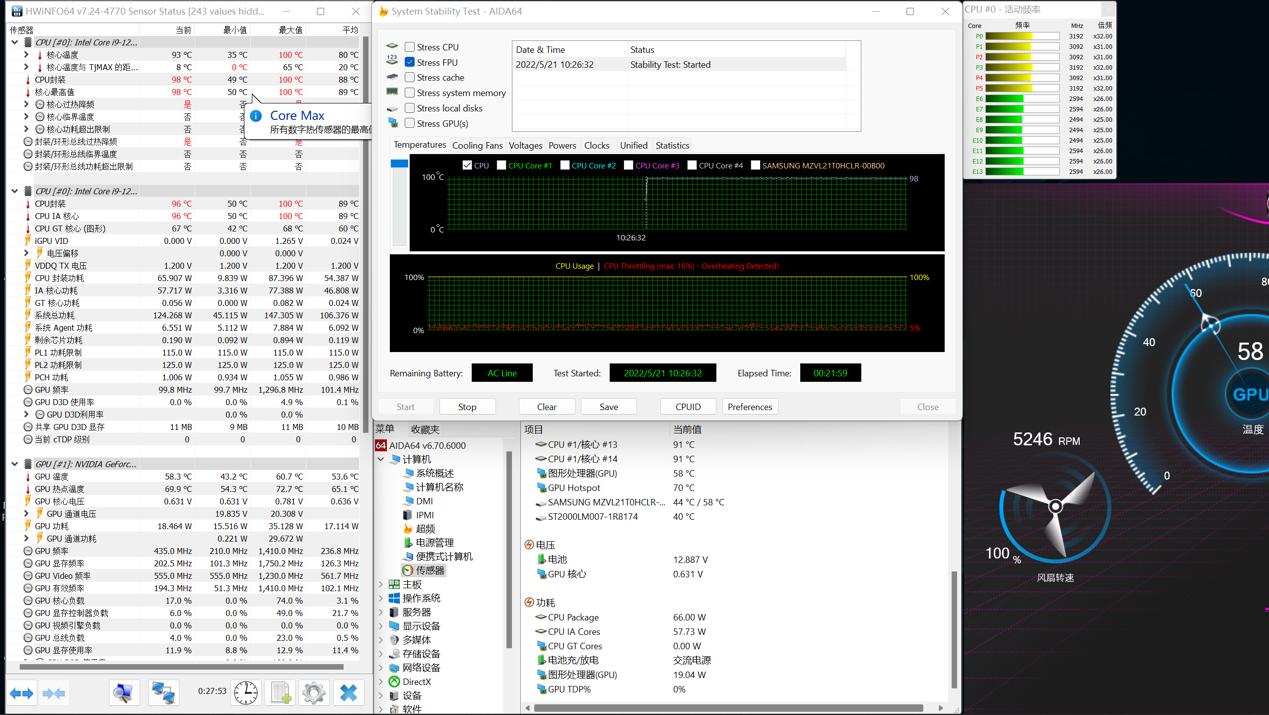Switch to Powers tab

[562, 146]
